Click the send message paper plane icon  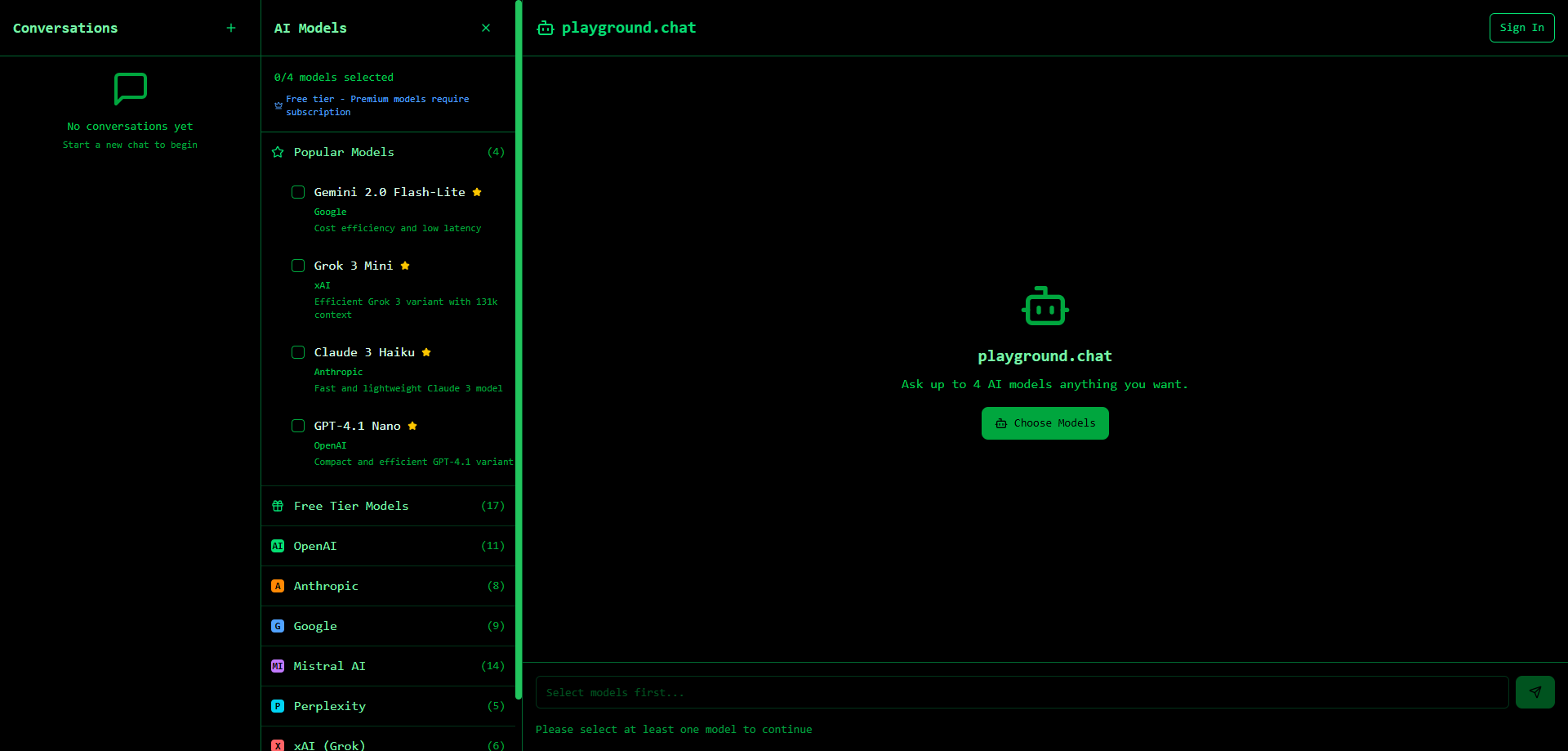click(x=1535, y=692)
